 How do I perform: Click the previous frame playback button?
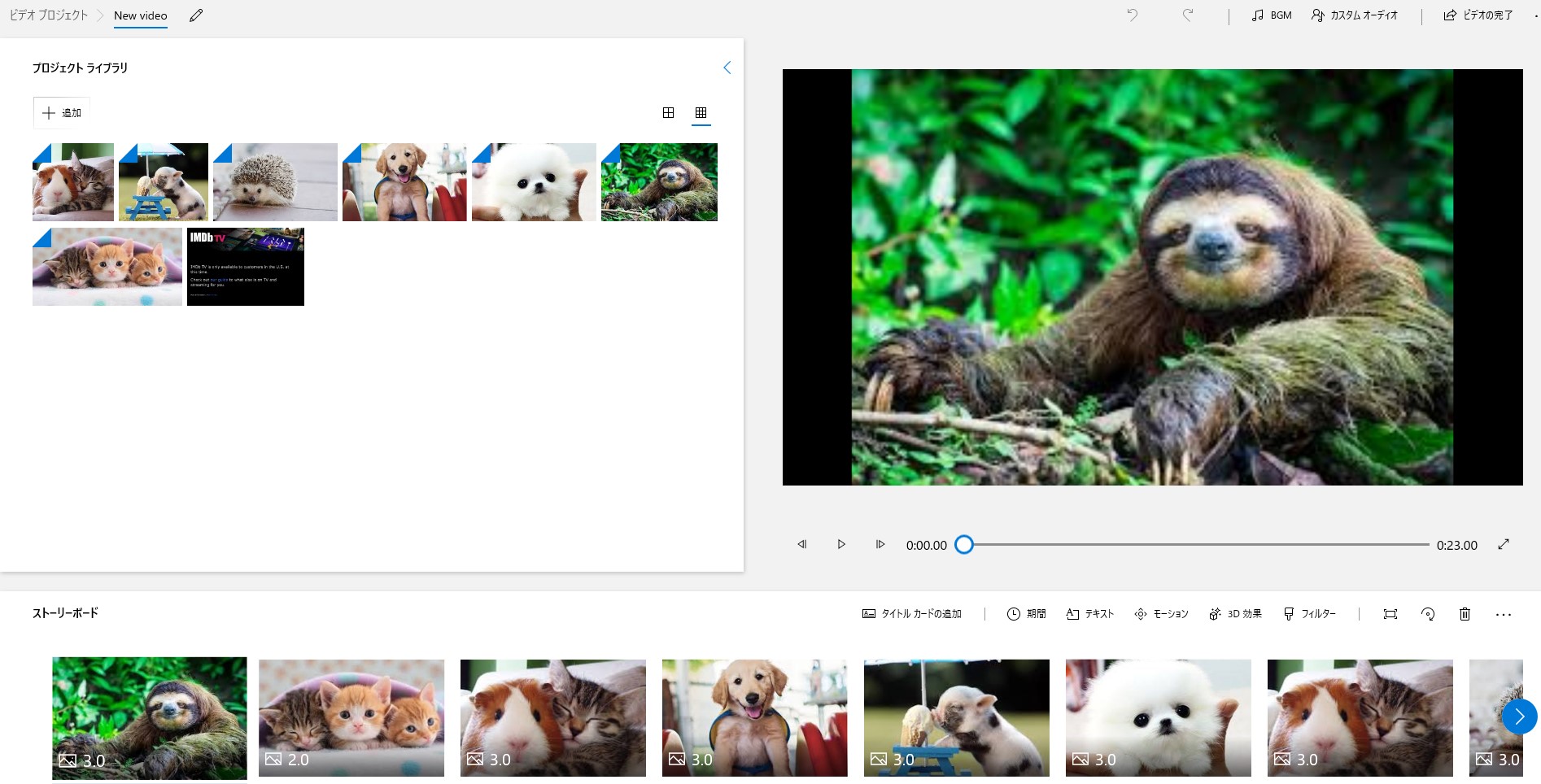(802, 544)
